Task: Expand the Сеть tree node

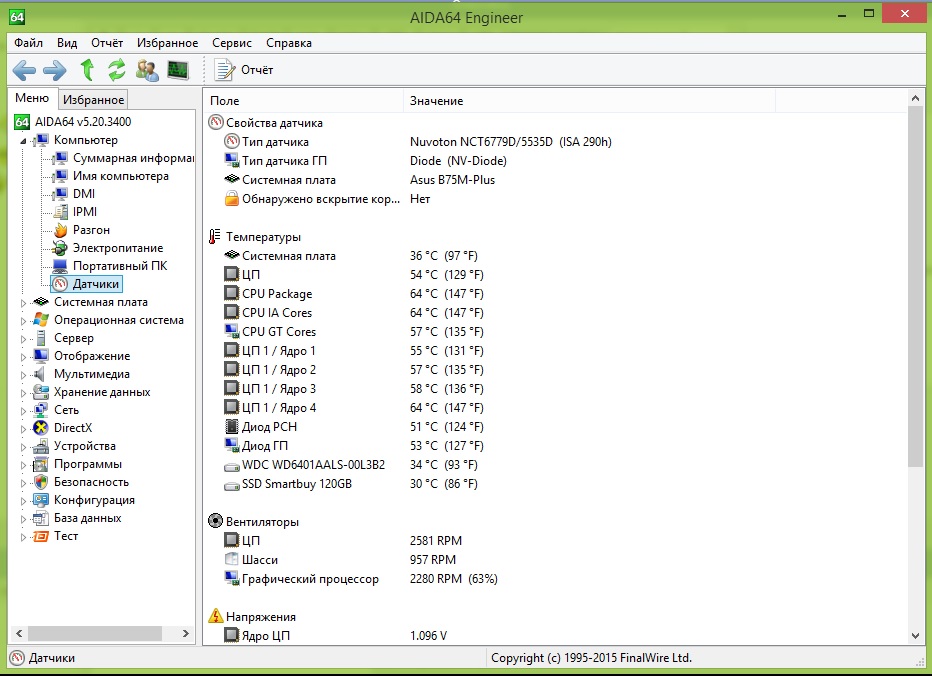Action: 23,411
